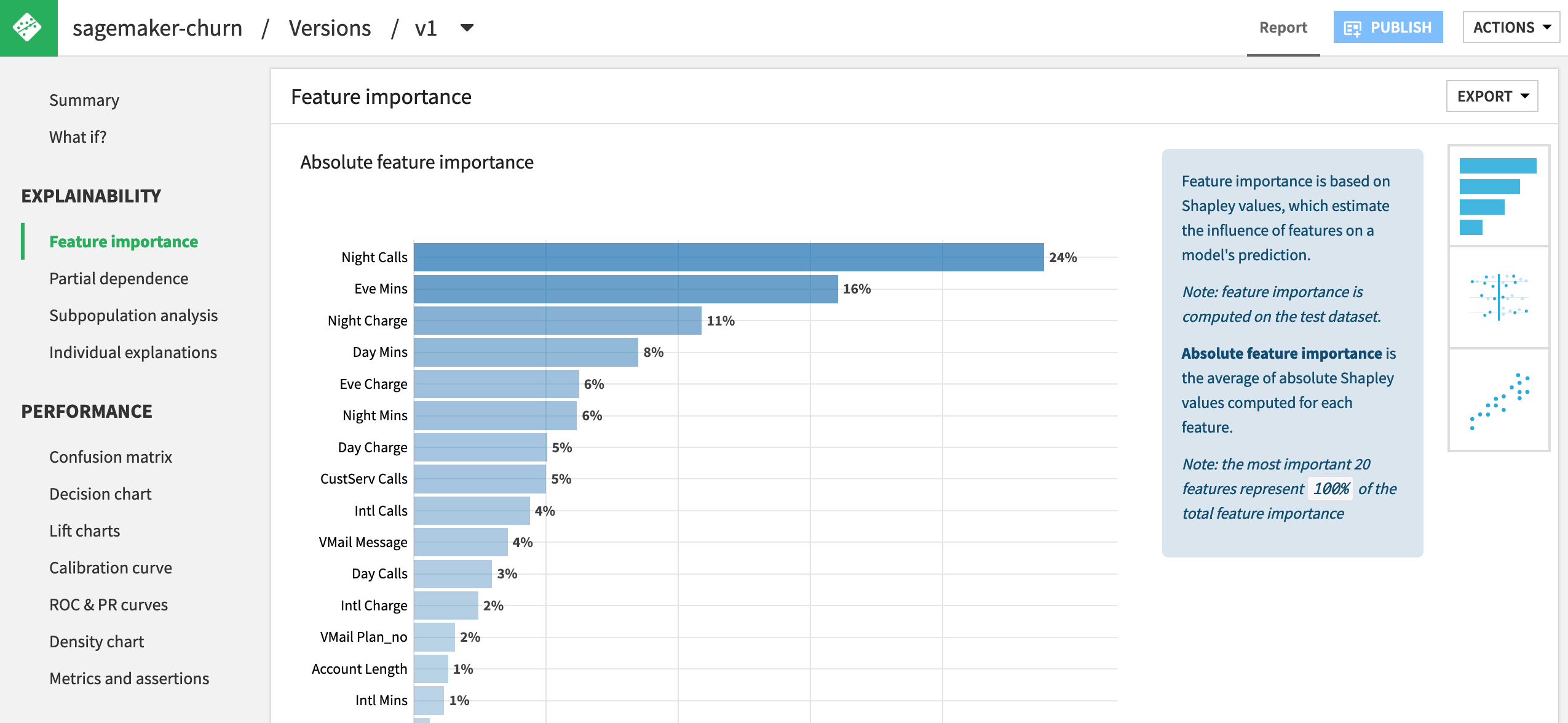The width and height of the screenshot is (1568, 723).
Task: Expand the EXPORT options dropdown
Action: tap(1492, 96)
